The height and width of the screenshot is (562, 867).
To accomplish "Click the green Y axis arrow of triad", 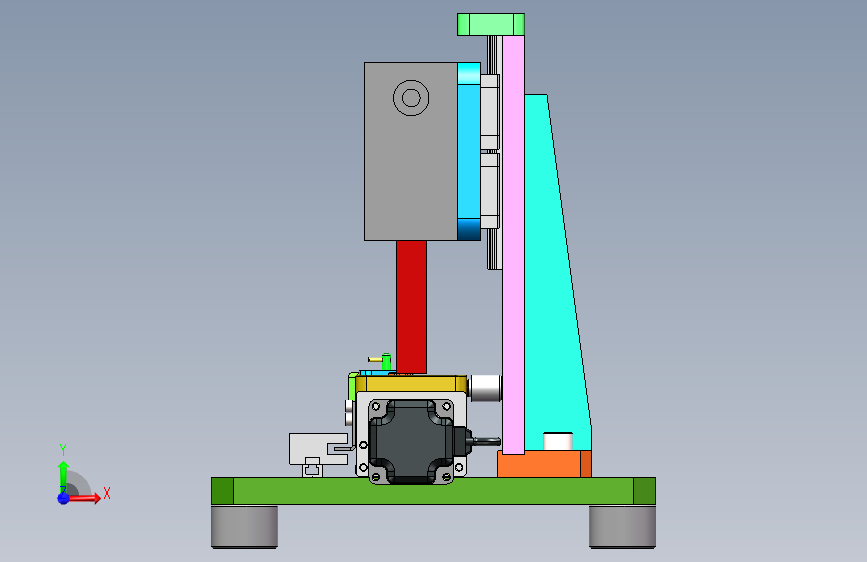I will [63, 476].
